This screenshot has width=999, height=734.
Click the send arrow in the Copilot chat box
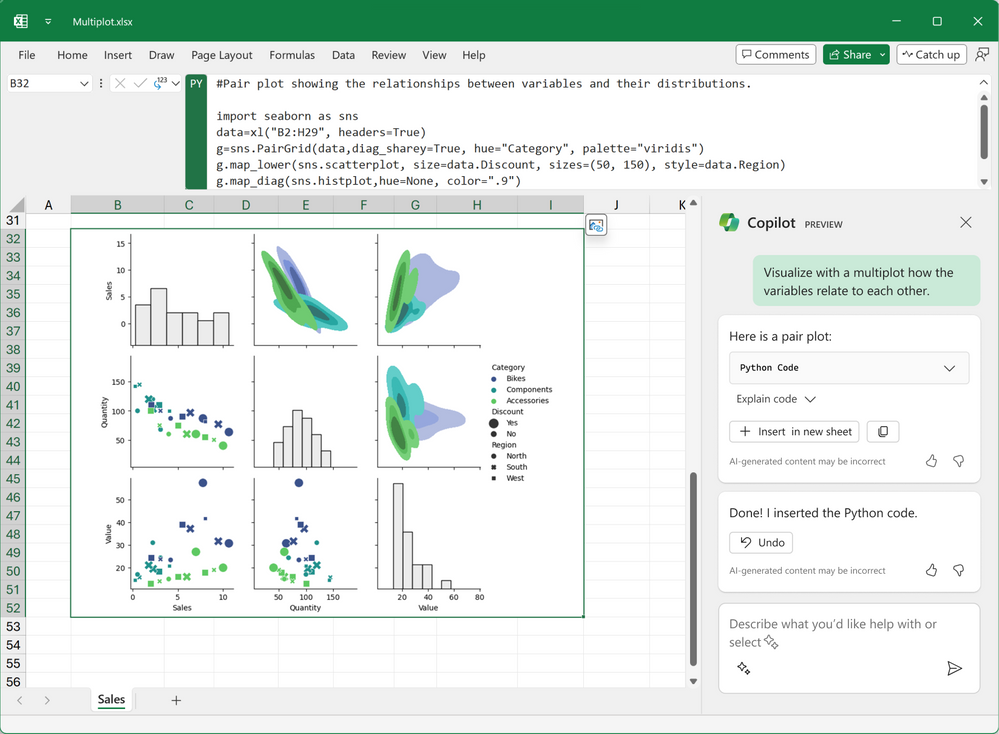tap(955, 669)
